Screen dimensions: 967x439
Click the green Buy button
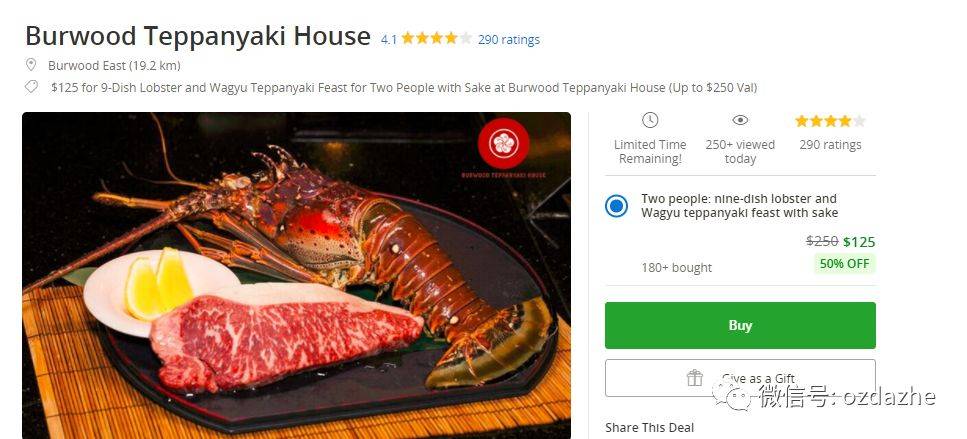[x=740, y=325]
